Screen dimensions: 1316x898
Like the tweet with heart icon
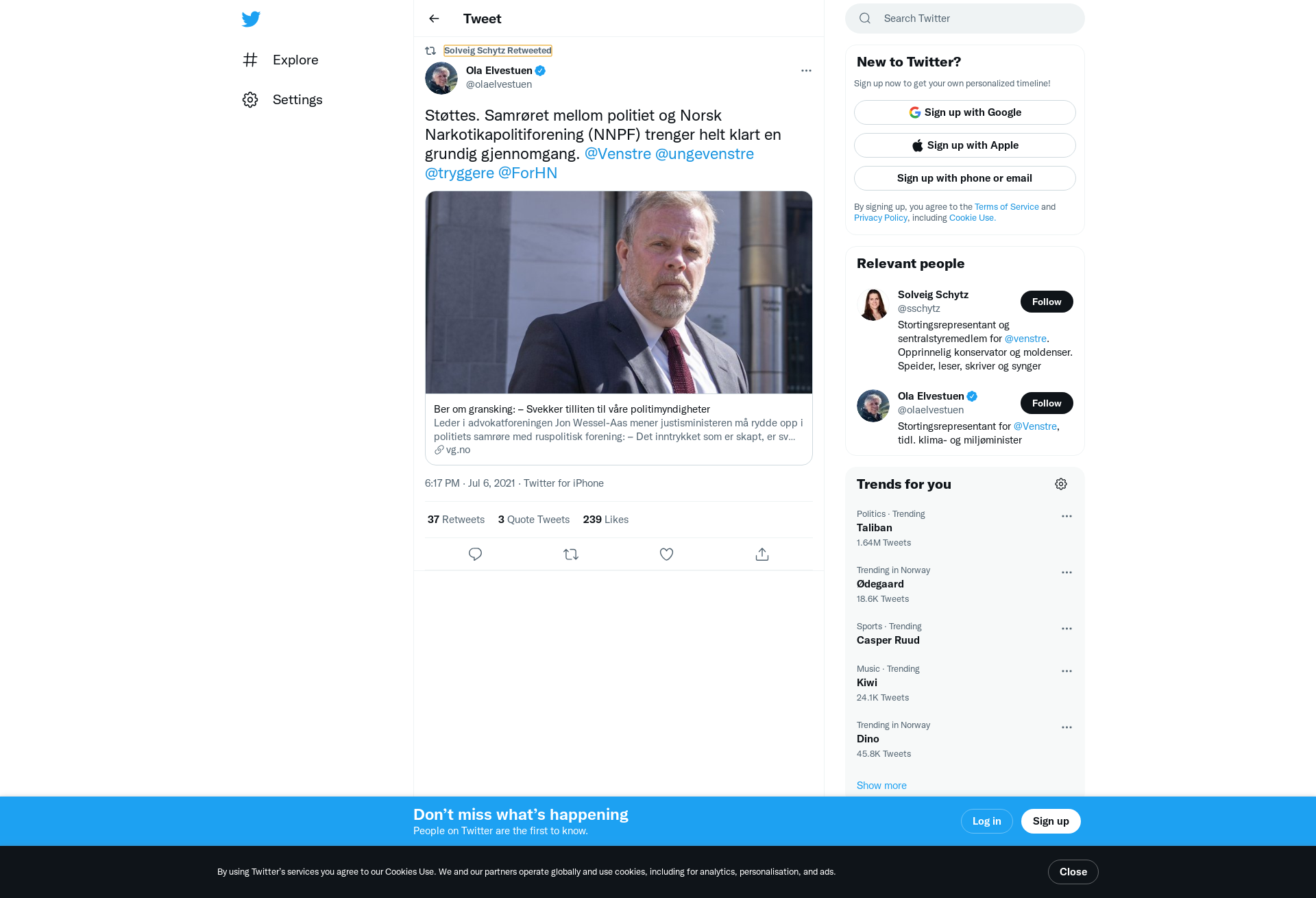point(666,554)
